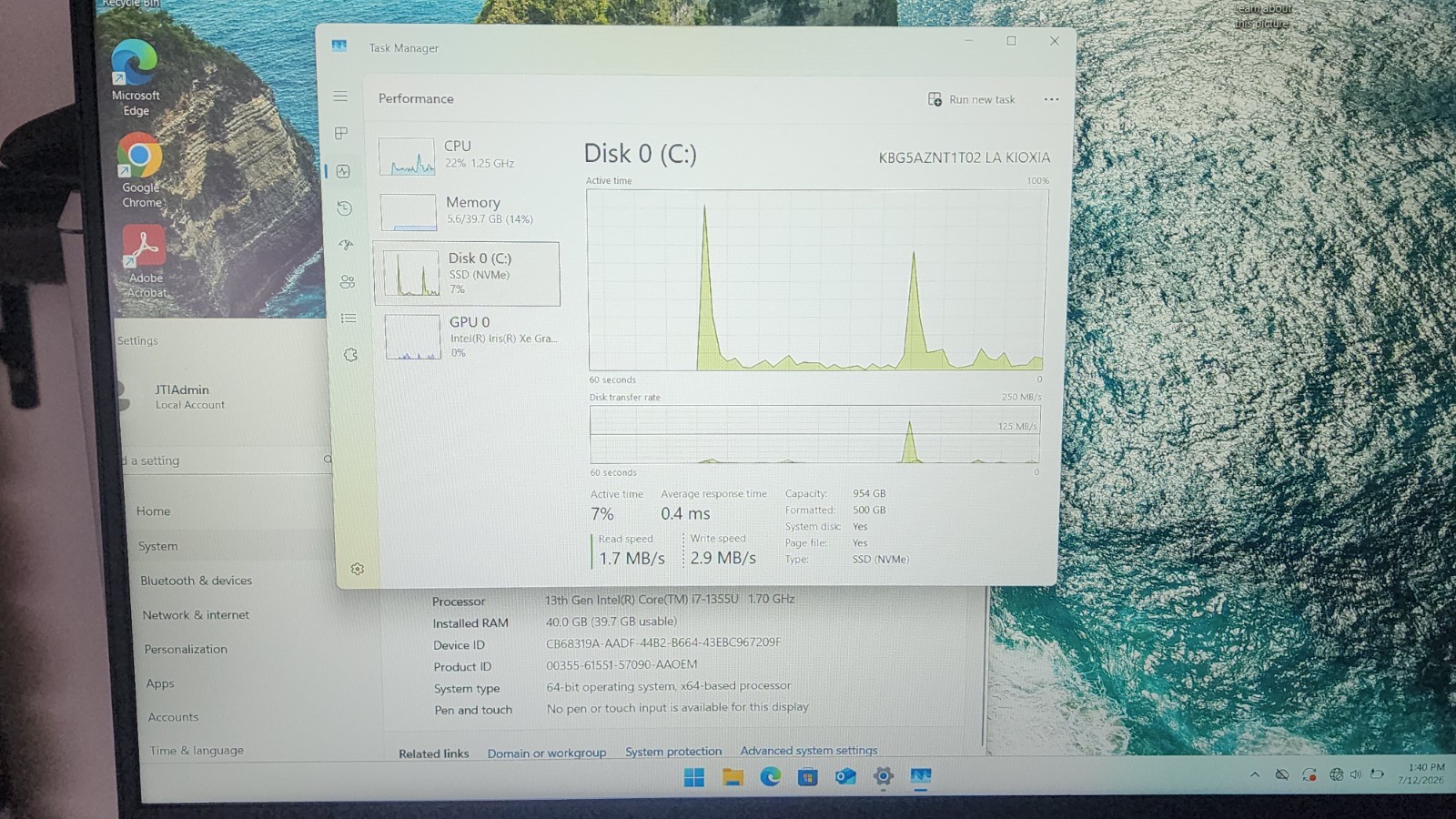Click the Settings window vertical scrollbar

coord(985,664)
